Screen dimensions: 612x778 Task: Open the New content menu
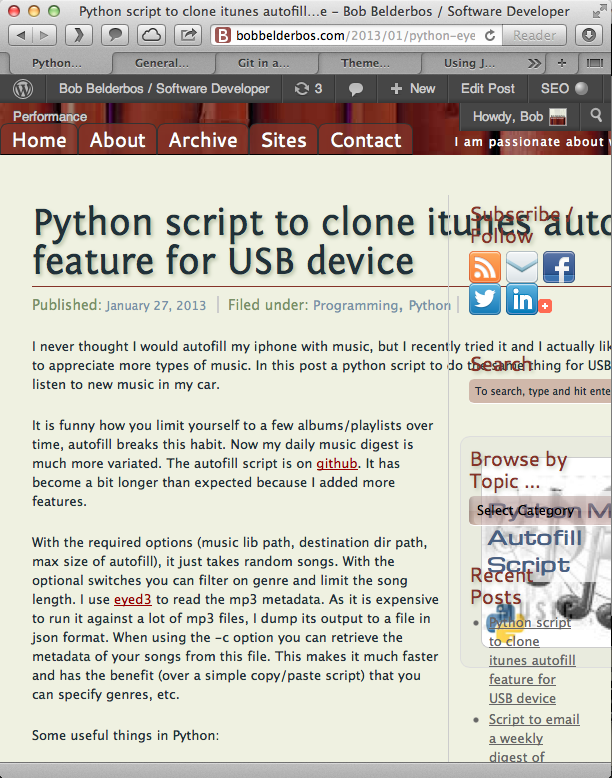pyautogui.click(x=412, y=89)
